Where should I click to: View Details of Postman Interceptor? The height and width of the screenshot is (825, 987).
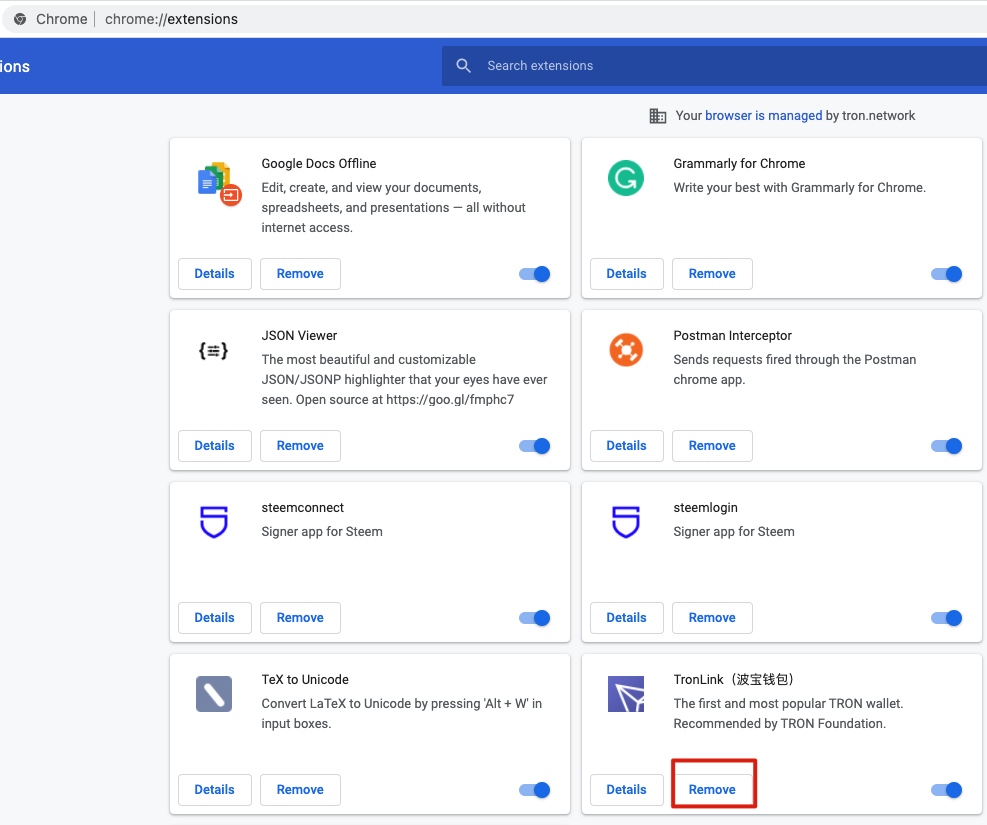pyautogui.click(x=626, y=446)
